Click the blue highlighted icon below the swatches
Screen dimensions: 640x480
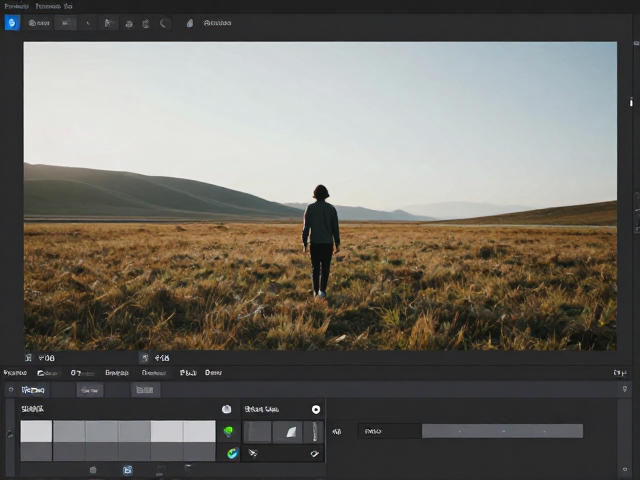pyautogui.click(x=127, y=470)
